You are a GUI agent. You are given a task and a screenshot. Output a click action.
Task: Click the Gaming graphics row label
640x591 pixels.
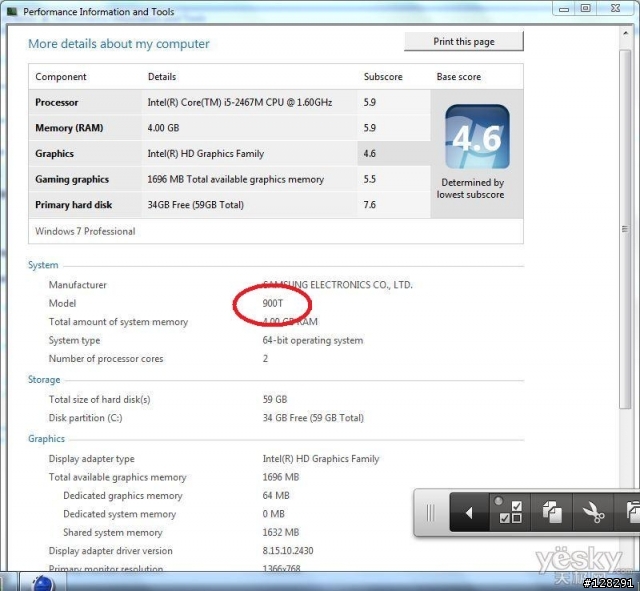pyautogui.click(x=72, y=180)
